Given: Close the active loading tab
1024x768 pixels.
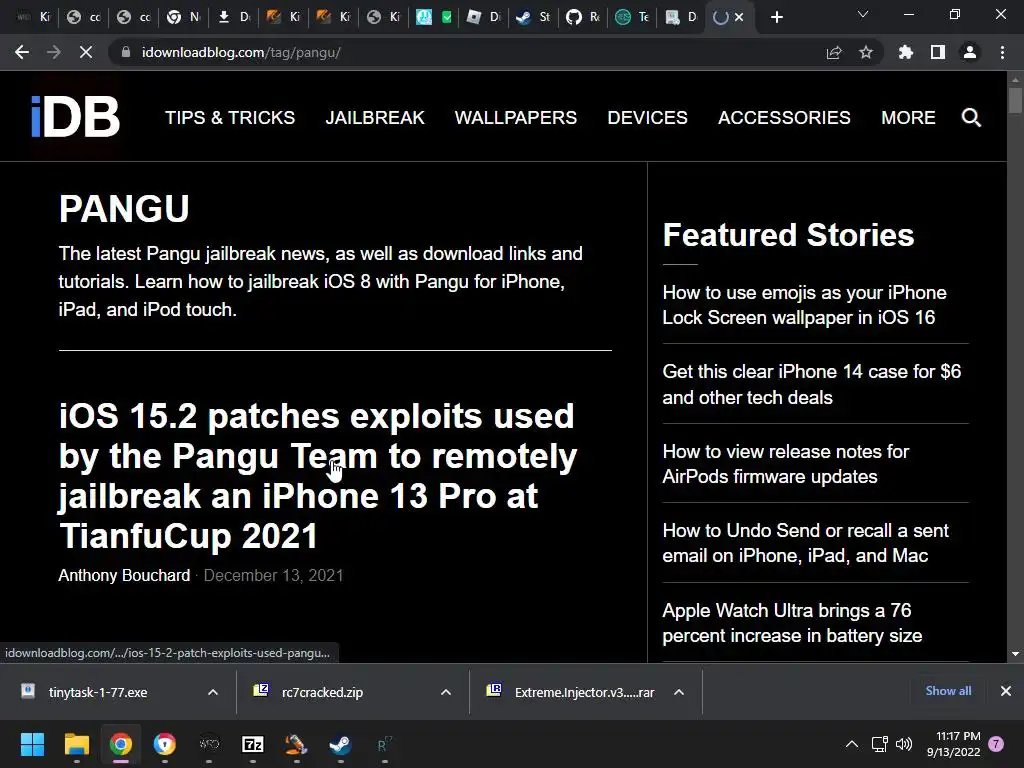Looking at the screenshot, I should point(739,18).
